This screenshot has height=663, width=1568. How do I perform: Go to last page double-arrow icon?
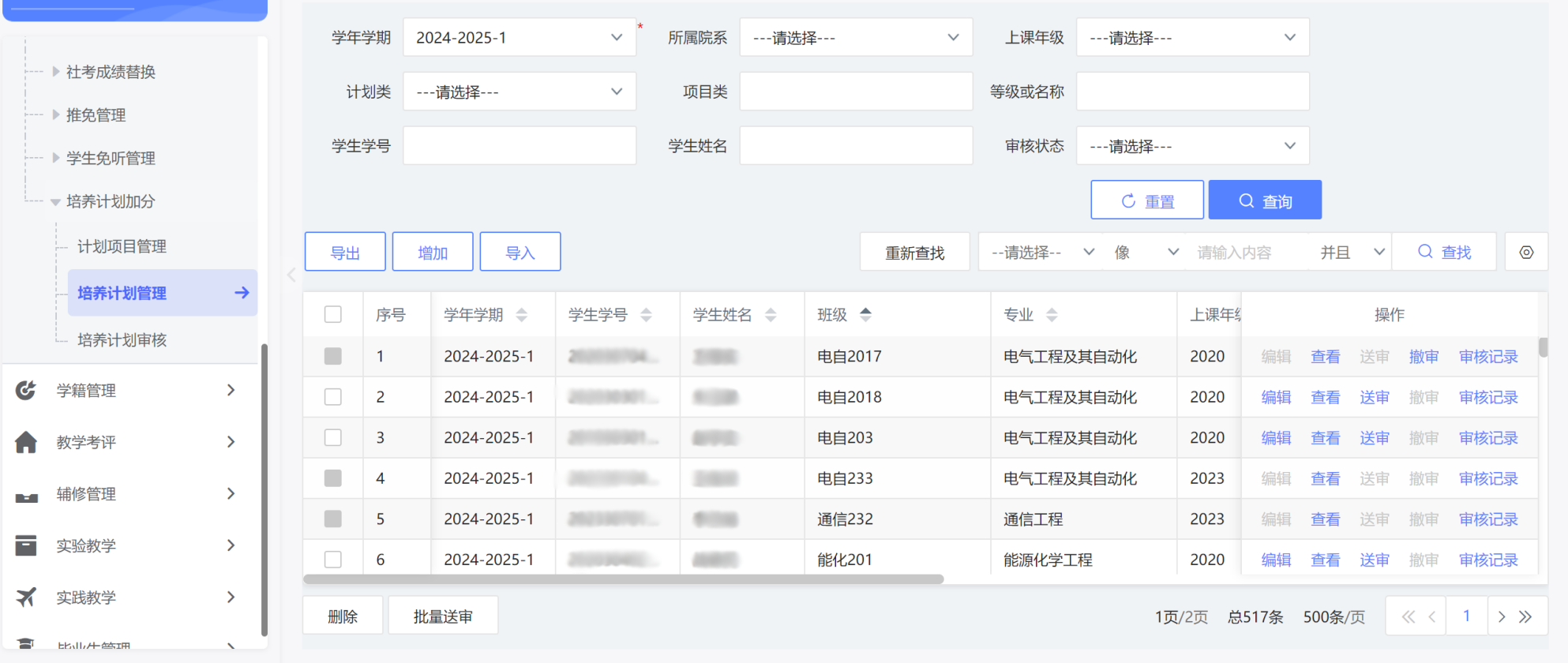1525,616
